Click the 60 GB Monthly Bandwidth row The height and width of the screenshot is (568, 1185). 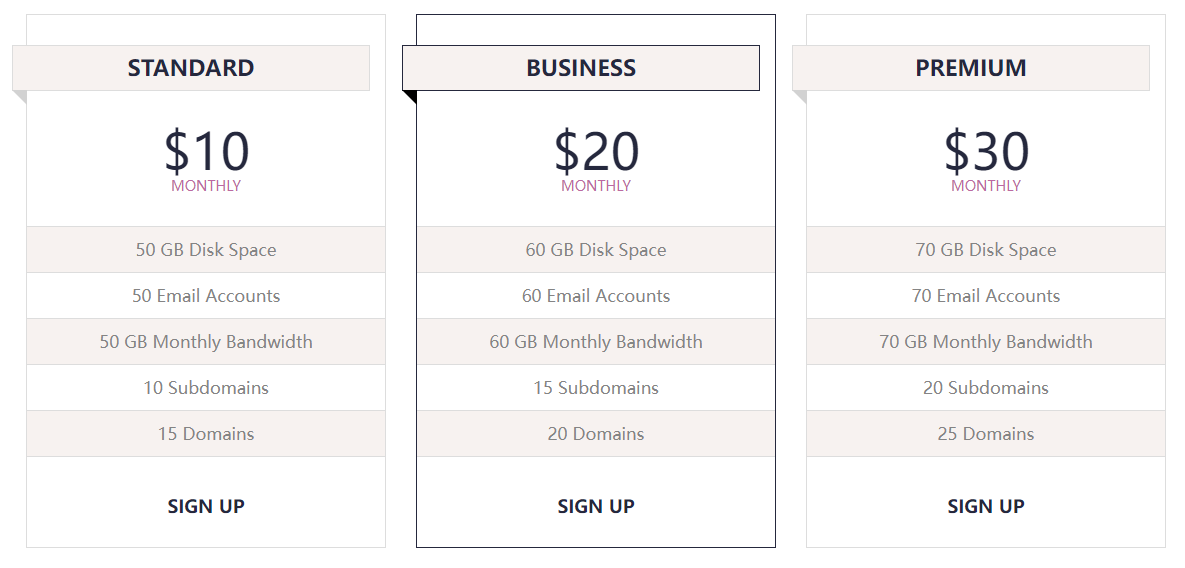pyautogui.click(x=596, y=342)
